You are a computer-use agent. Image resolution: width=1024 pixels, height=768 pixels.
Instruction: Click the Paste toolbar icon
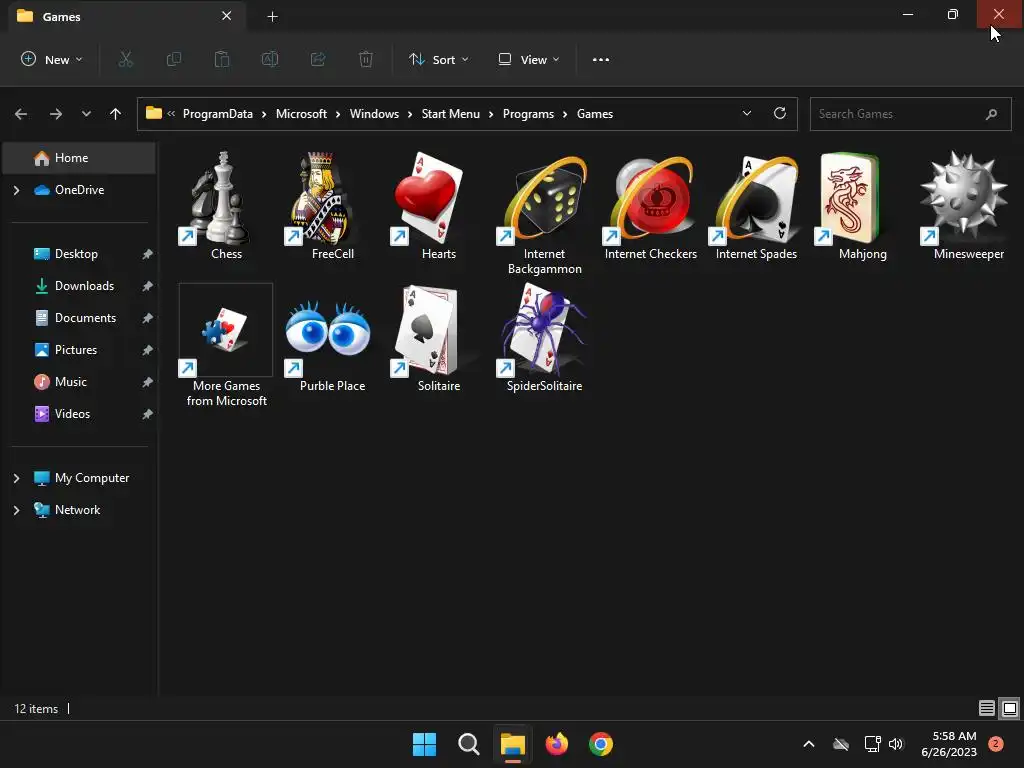(x=222, y=59)
